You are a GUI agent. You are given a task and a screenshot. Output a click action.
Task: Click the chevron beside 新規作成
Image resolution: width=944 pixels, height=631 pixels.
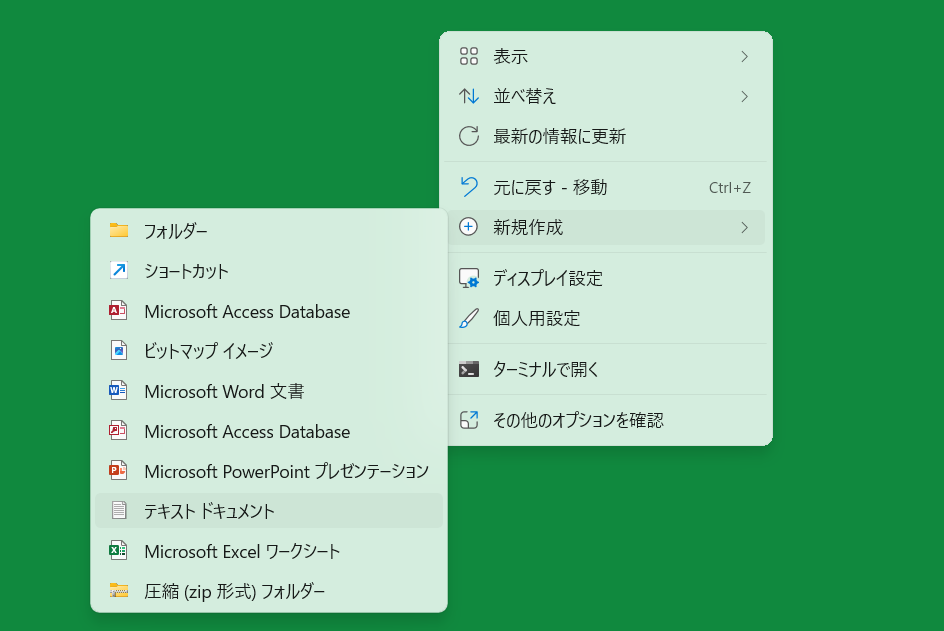[x=744, y=227]
